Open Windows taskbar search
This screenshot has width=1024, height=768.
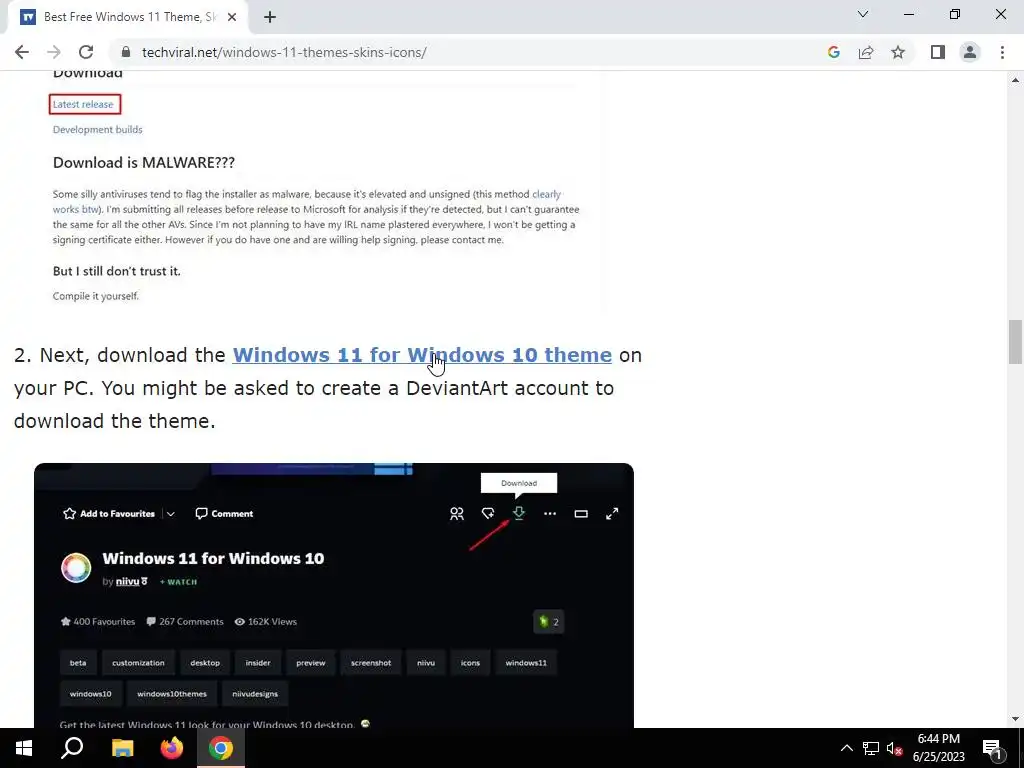(x=72, y=748)
